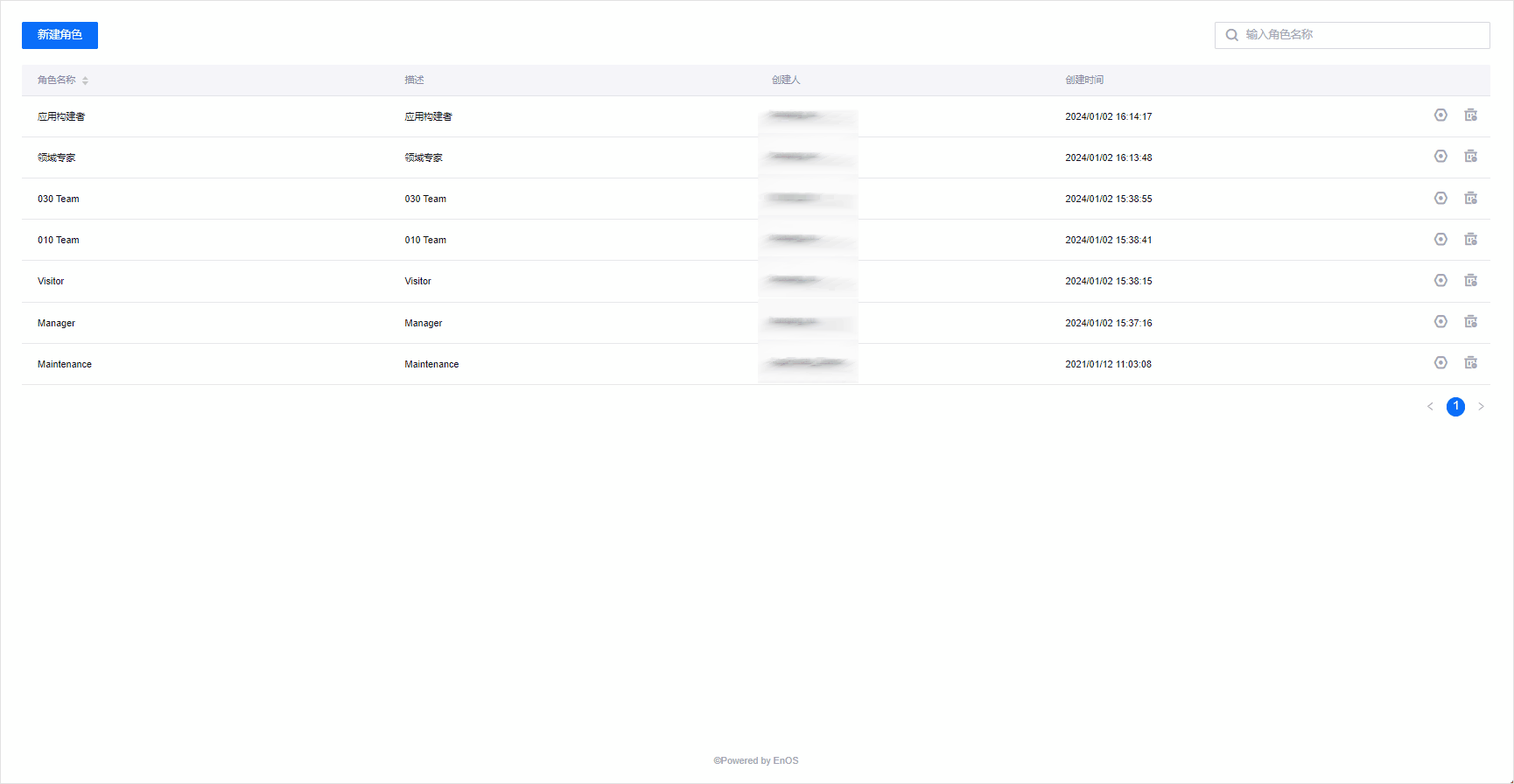Delete the Manager role with trash icon
This screenshot has height=784, width=1514.
tap(1471, 322)
